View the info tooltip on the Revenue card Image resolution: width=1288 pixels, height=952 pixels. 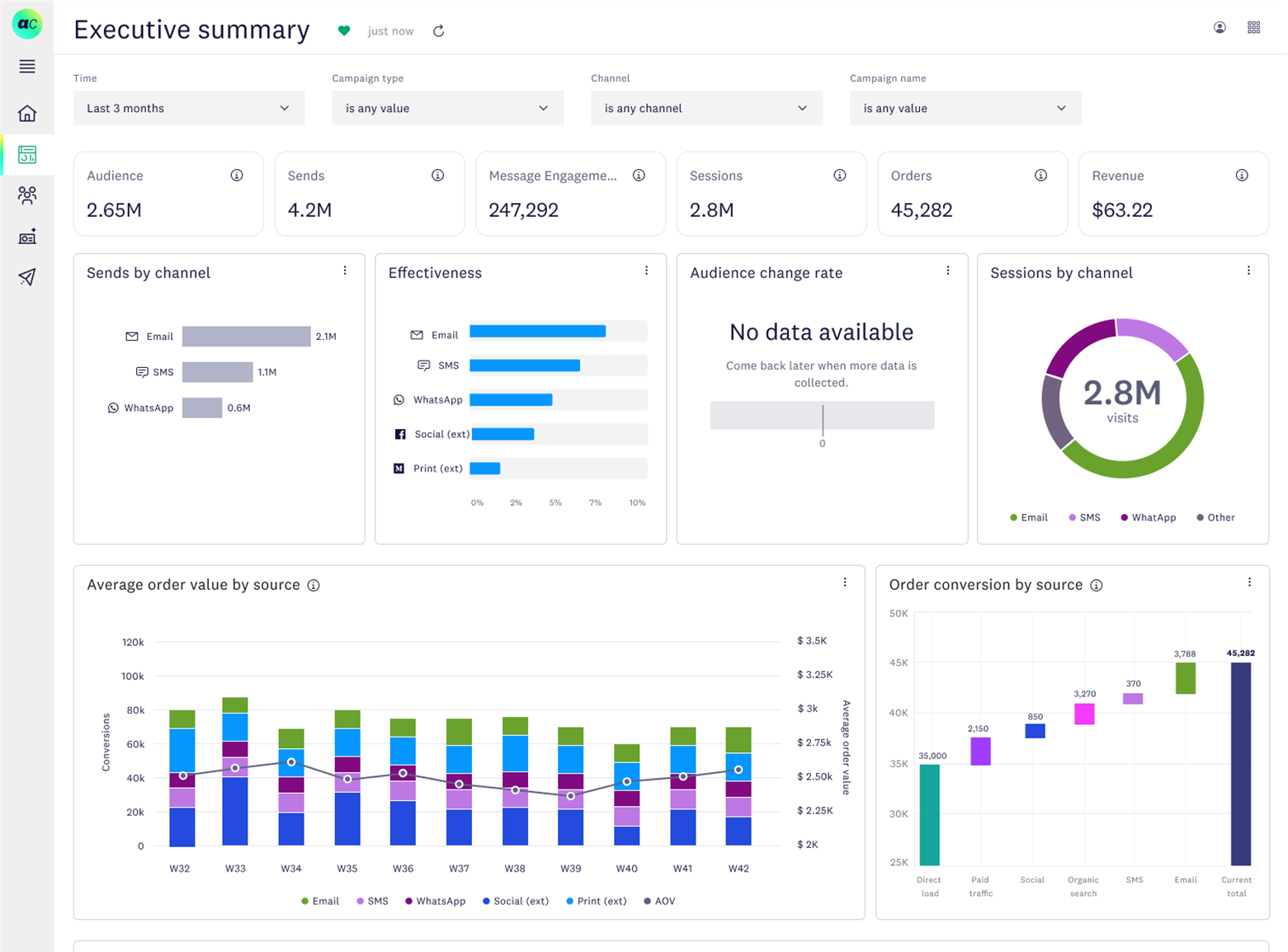[x=1243, y=175]
